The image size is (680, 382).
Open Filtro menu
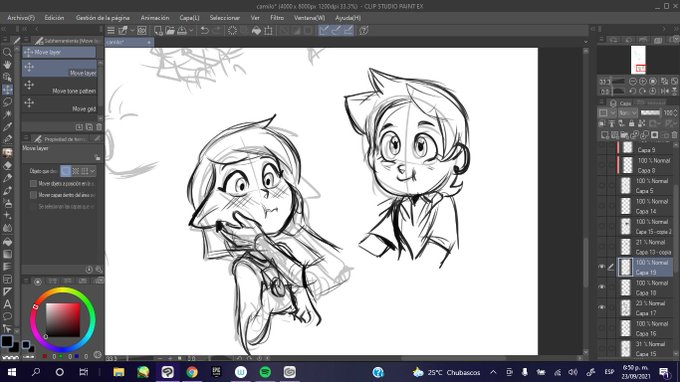pyautogui.click(x=277, y=18)
